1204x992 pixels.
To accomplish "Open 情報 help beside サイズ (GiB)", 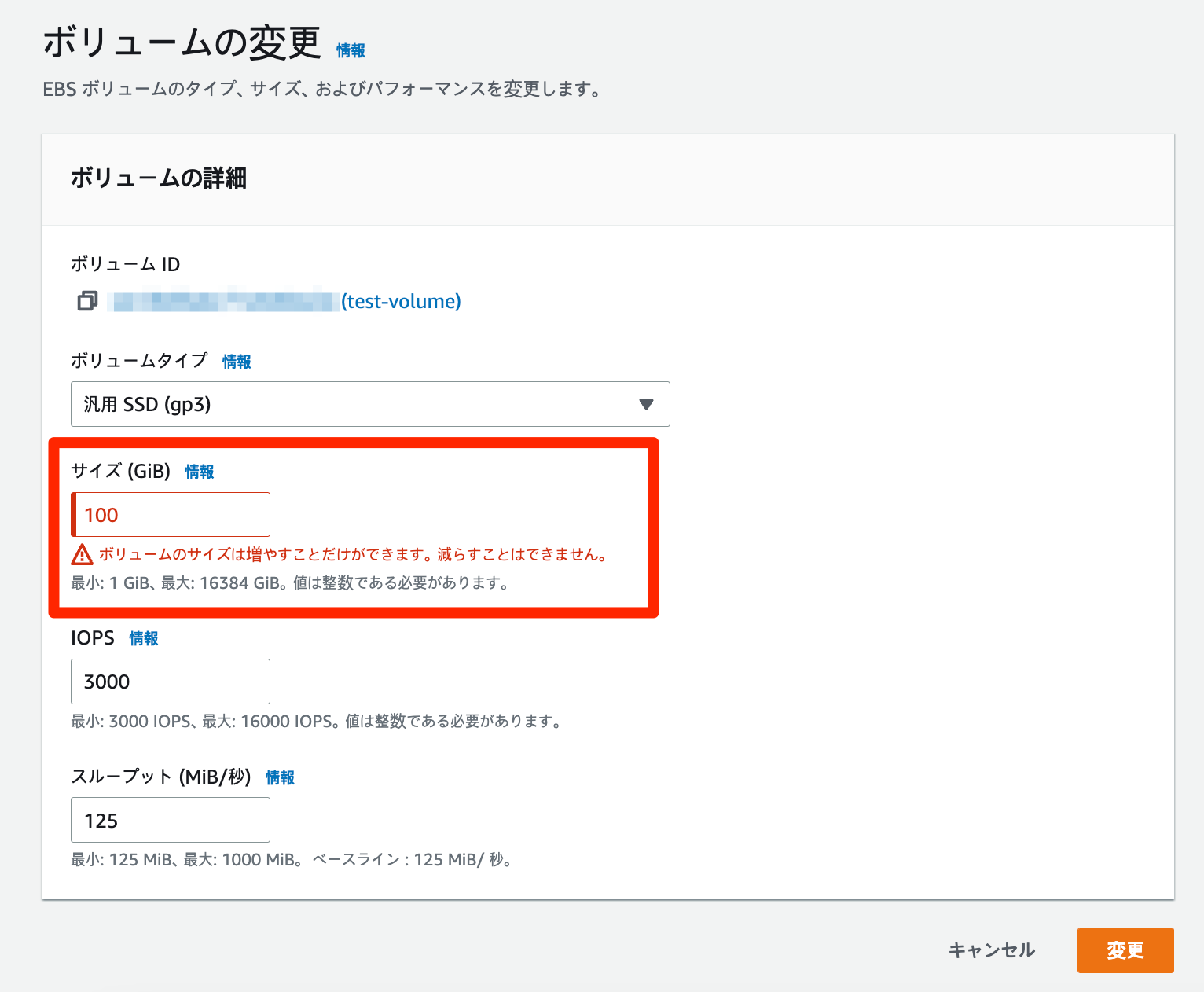I will tap(199, 472).
